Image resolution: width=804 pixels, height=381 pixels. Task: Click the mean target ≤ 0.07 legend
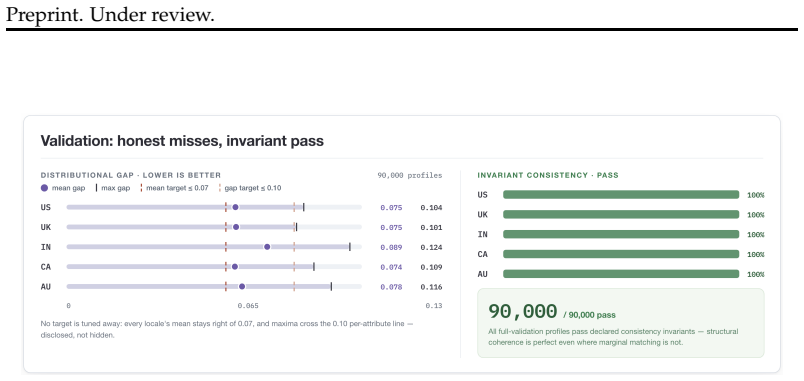[174, 188]
